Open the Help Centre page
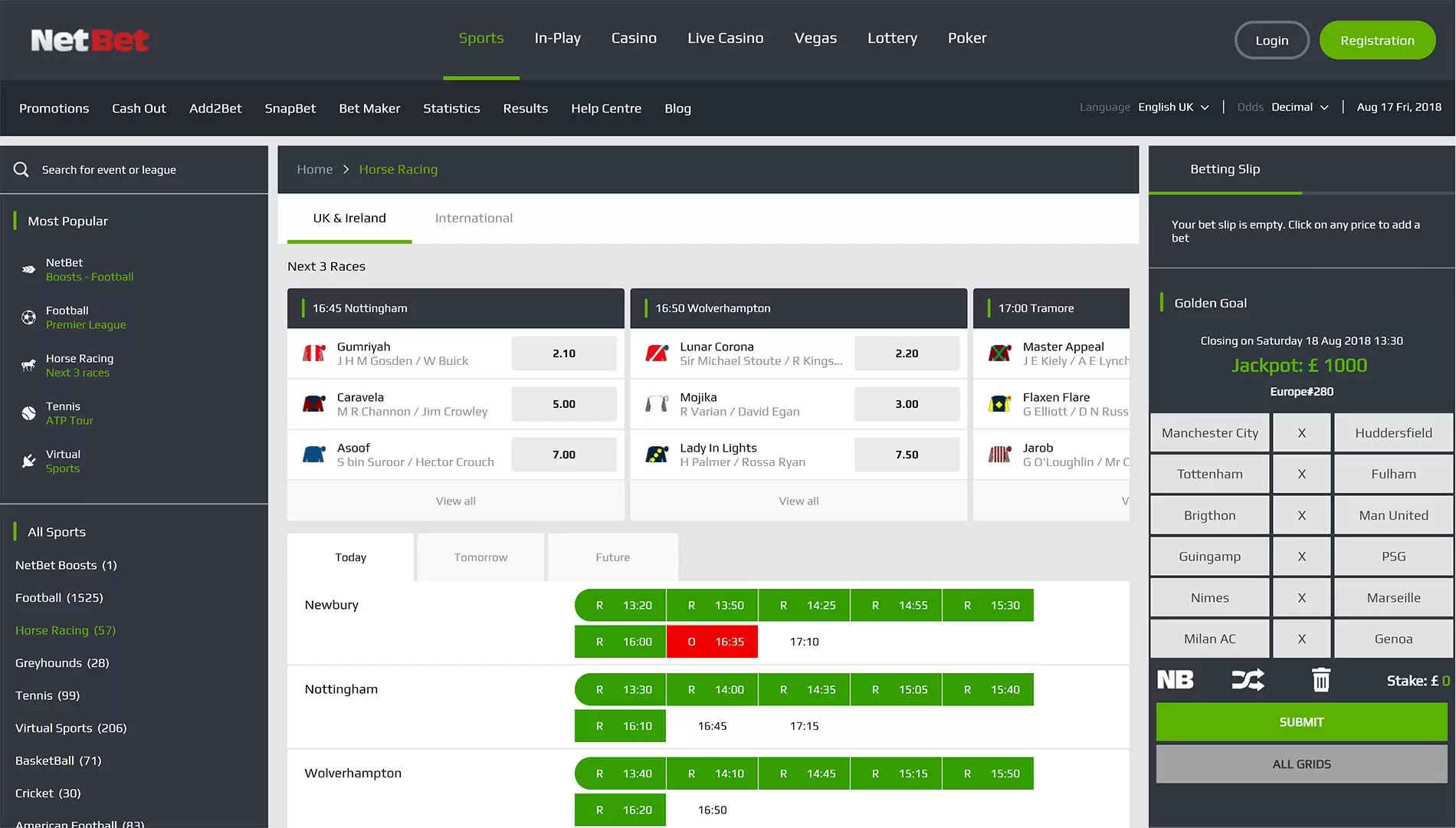Viewport: 1456px width, 828px height. click(x=606, y=109)
